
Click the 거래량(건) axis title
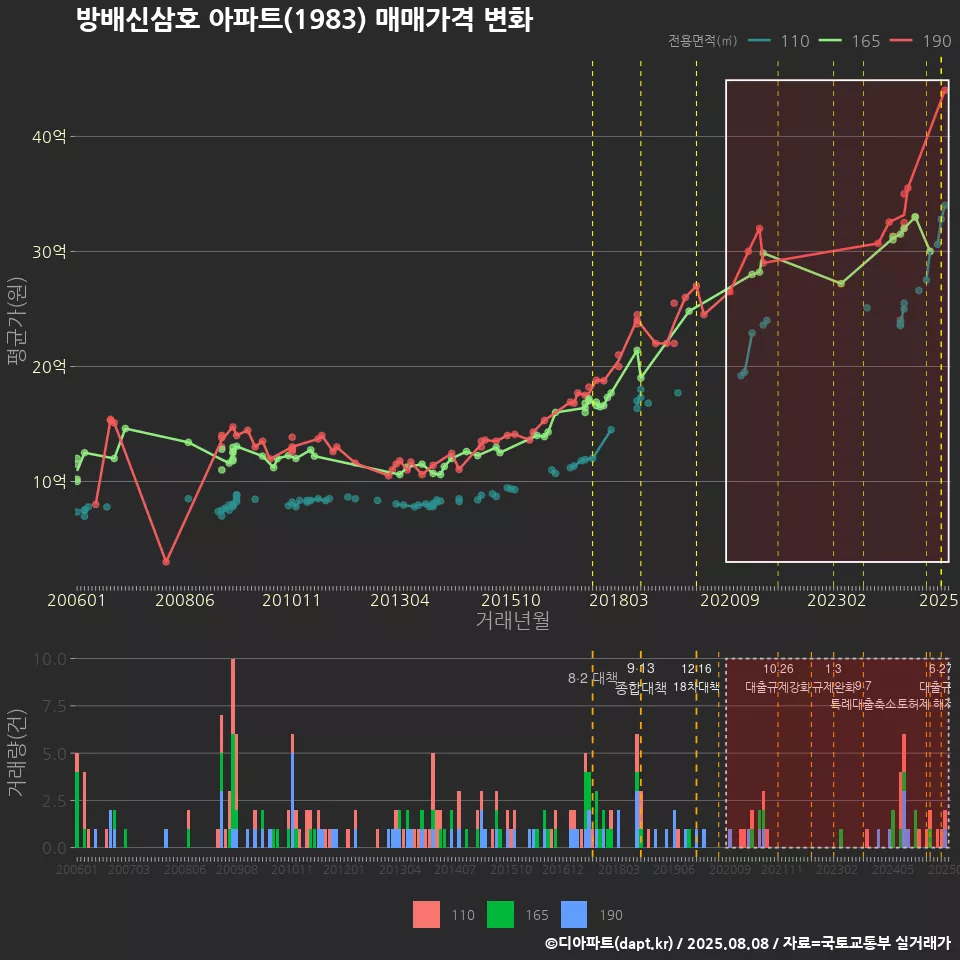pyautogui.click(x=17, y=753)
